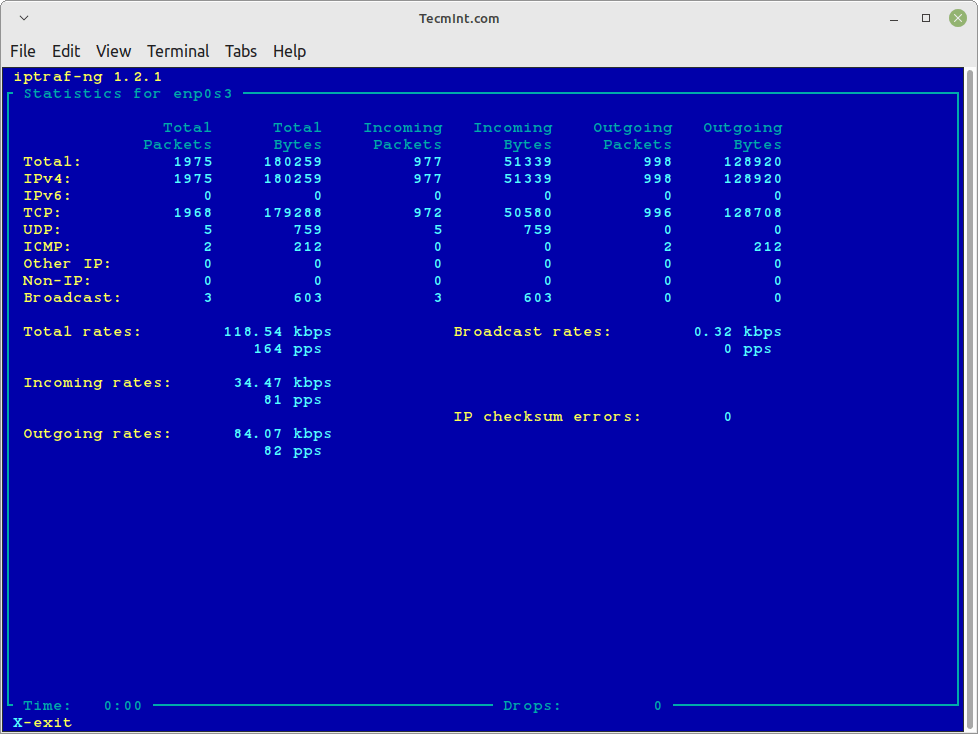Click the X-exit hint
Viewport: 978px width, 734px height.
[x=42, y=723]
